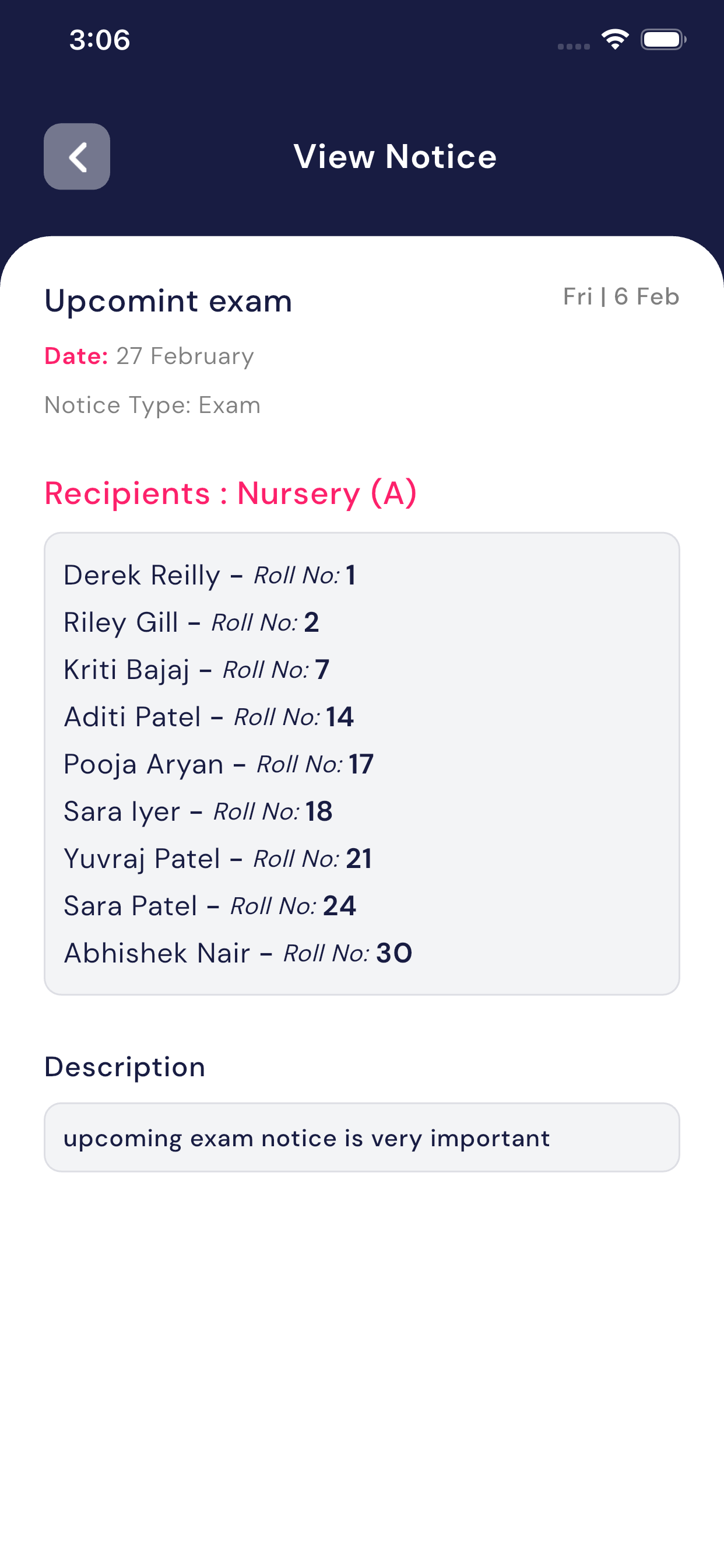Select the View Notice header title

click(395, 156)
